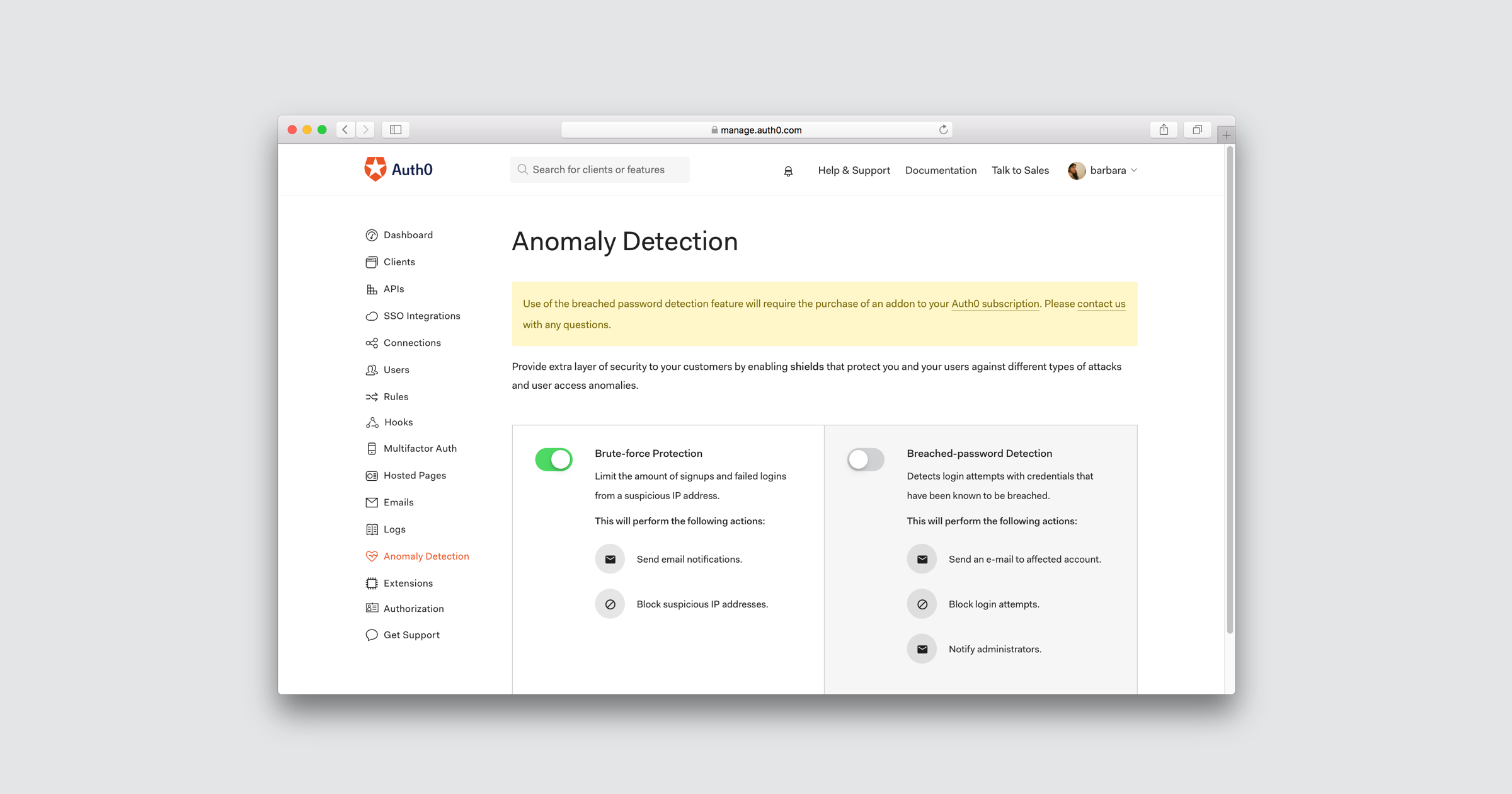This screenshot has height=794, width=1512.
Task: Select Talk to Sales
Action: (x=1020, y=170)
